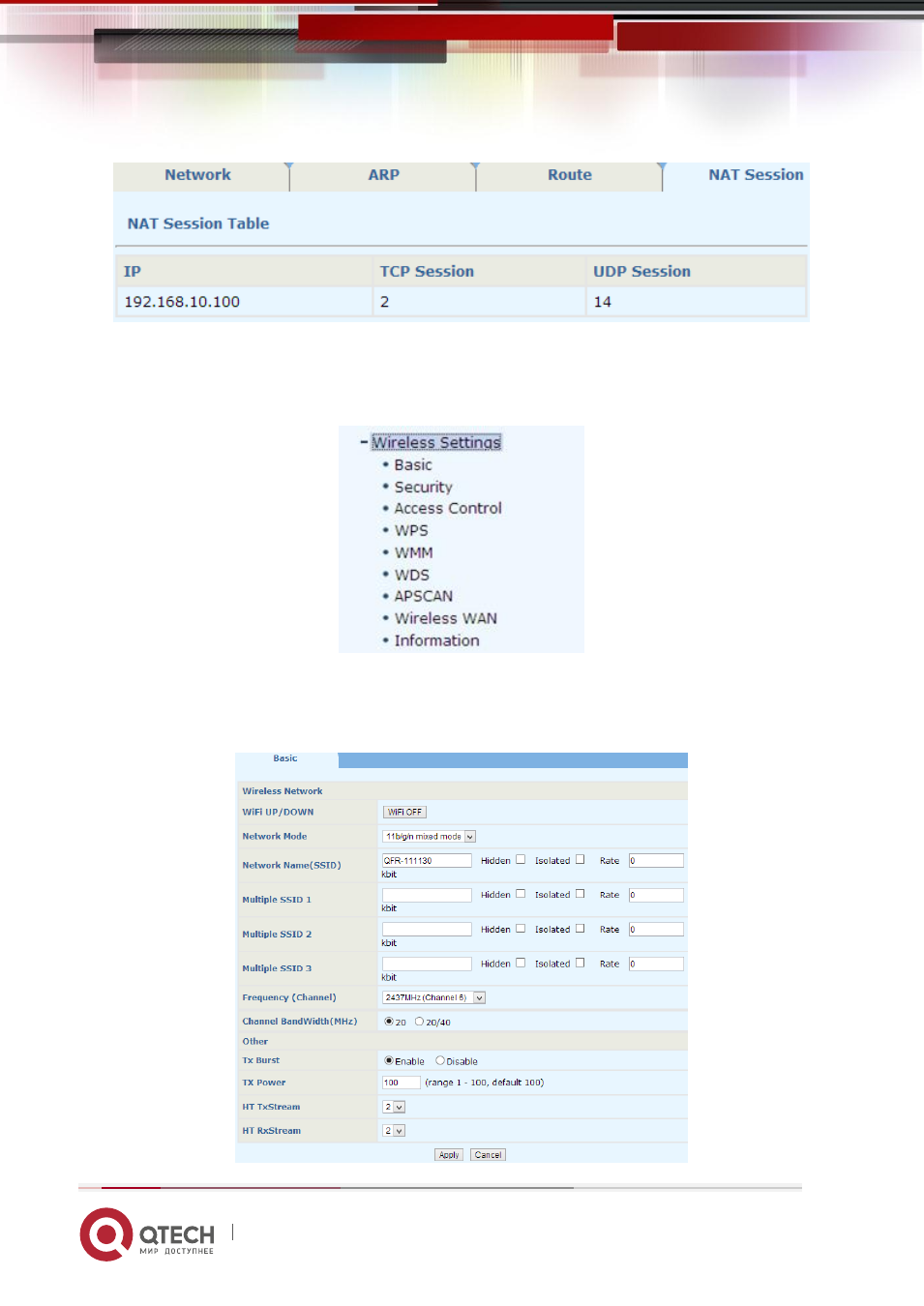Open the Network tab

[197, 175]
